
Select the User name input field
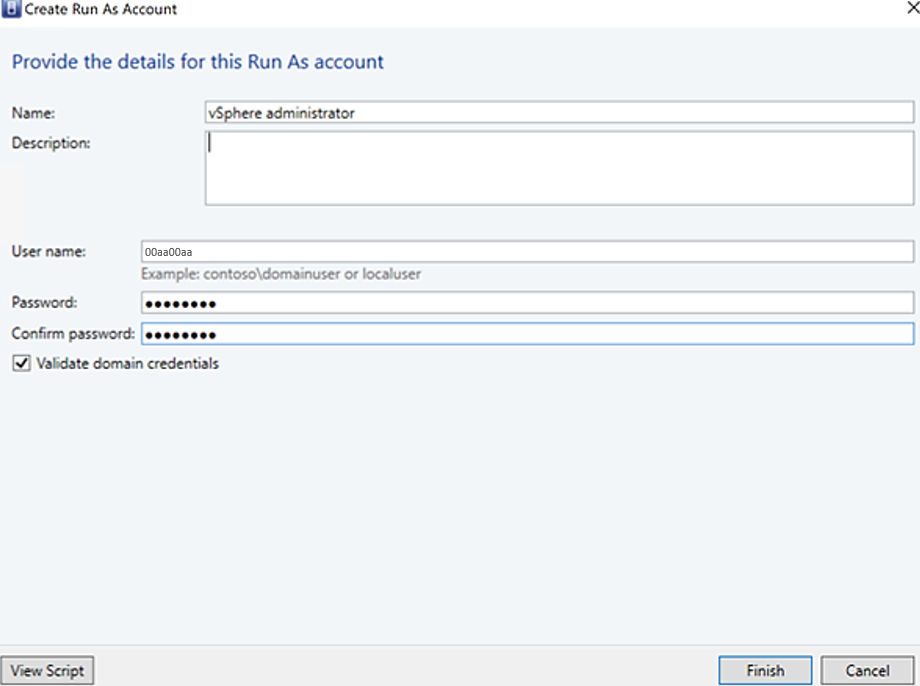point(527,252)
